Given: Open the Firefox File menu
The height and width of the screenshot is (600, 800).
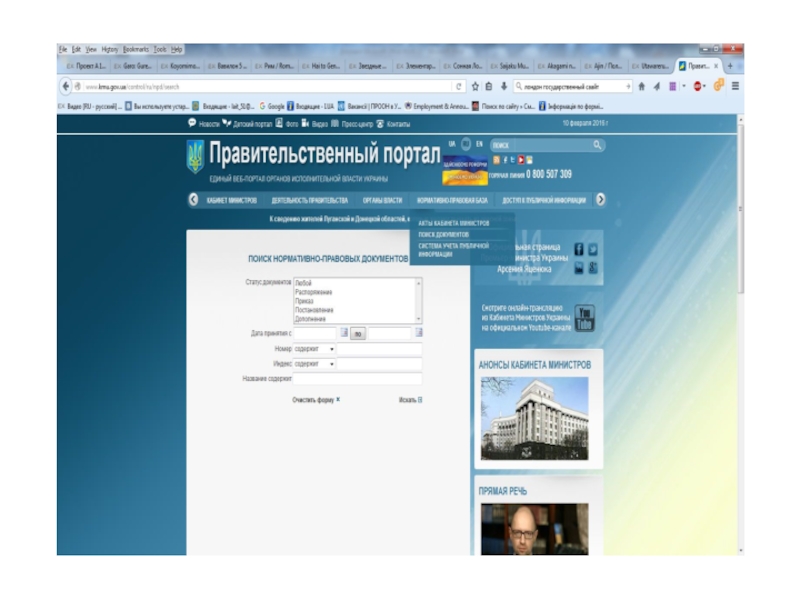Looking at the screenshot, I should click(63, 49).
